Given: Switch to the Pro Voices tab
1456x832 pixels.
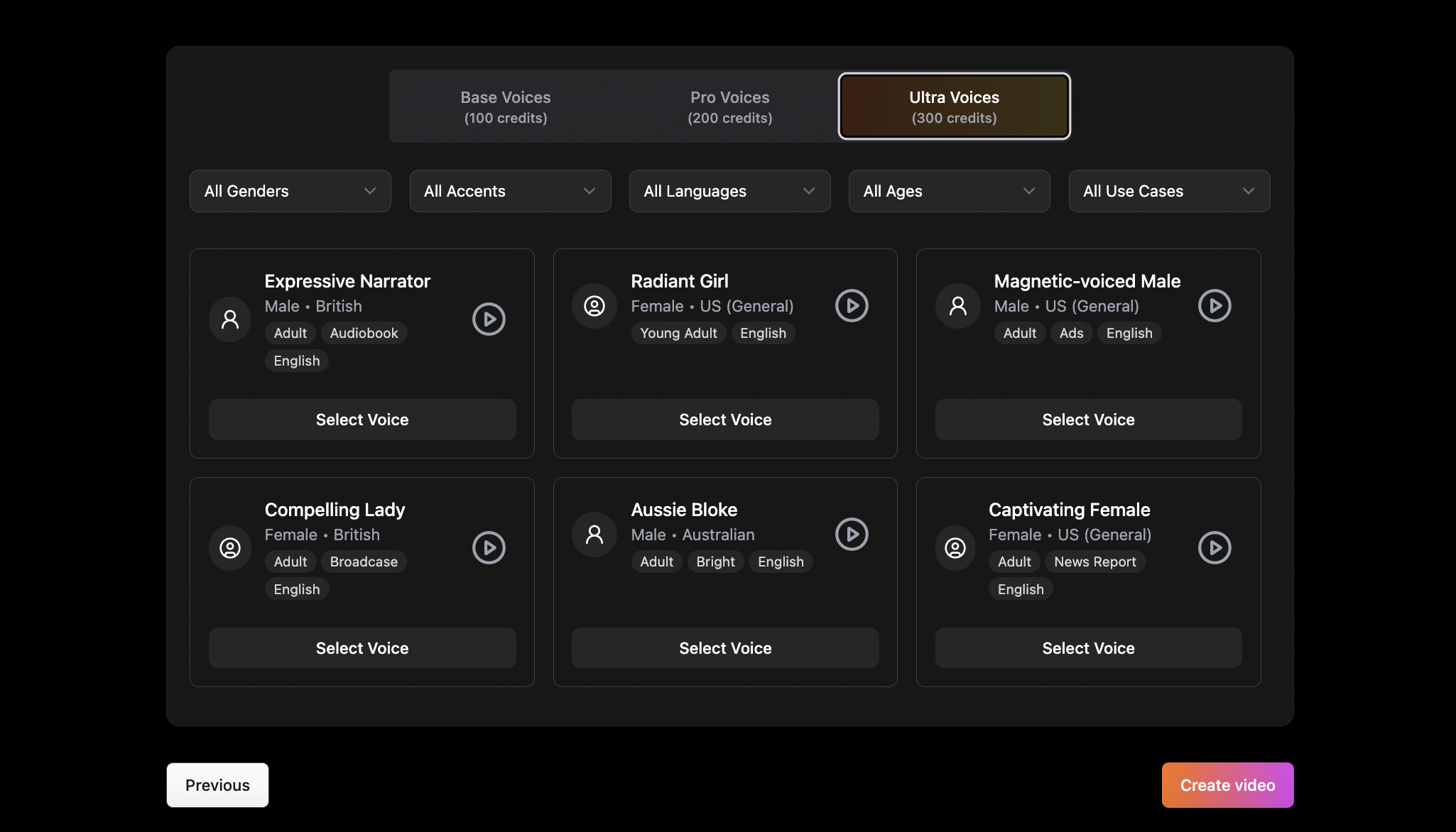Looking at the screenshot, I should pyautogui.click(x=729, y=106).
